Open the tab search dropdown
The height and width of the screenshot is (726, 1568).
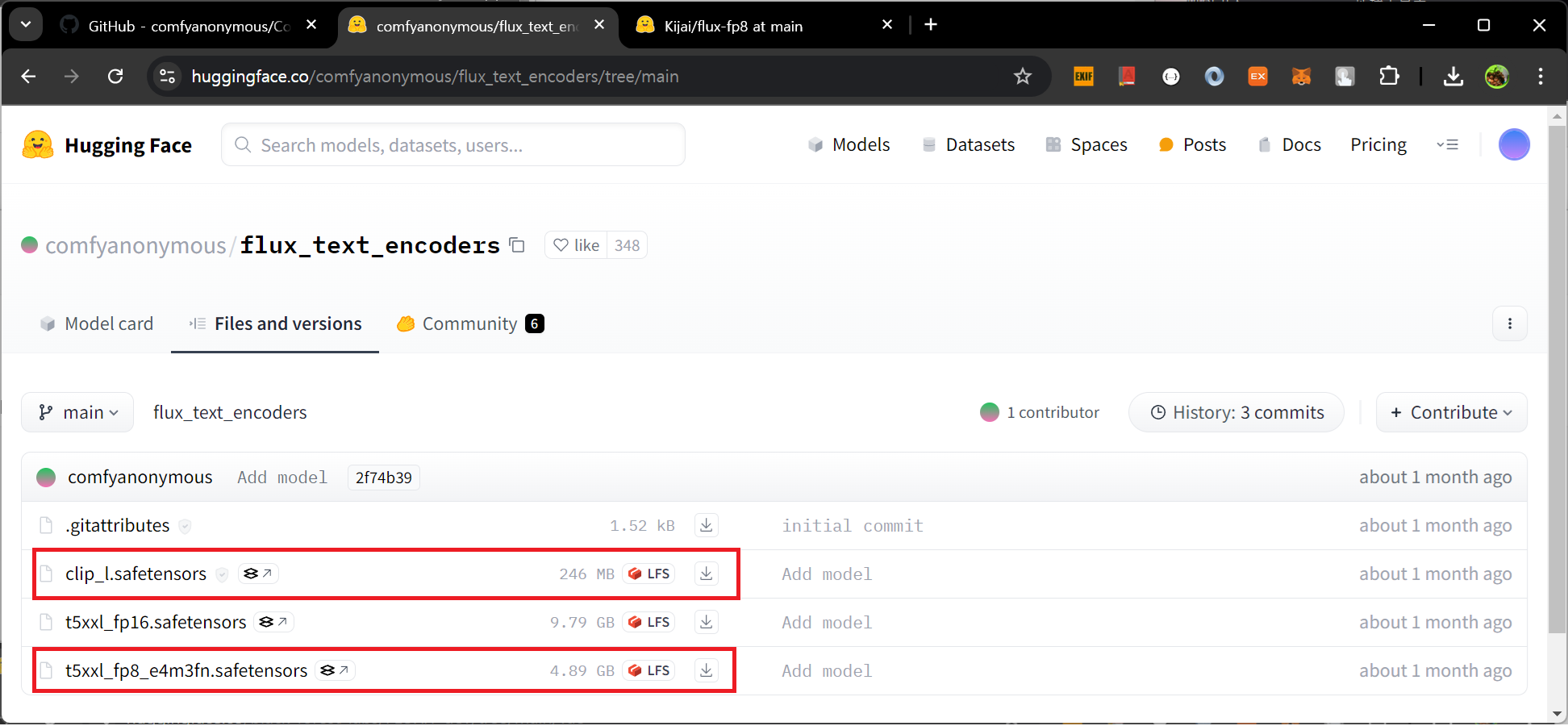click(x=26, y=25)
